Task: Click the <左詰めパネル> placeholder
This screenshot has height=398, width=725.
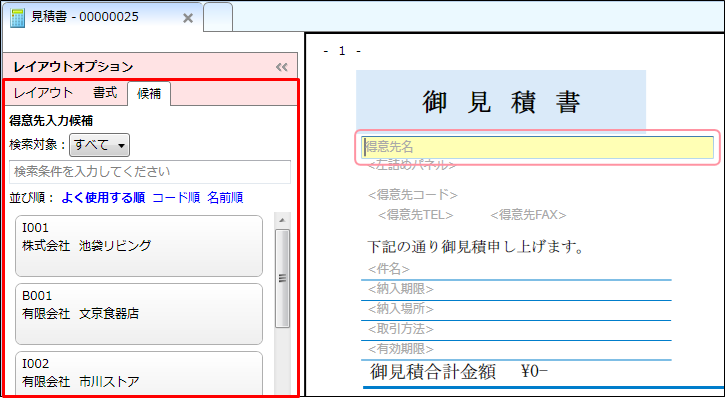Action: [x=412, y=165]
